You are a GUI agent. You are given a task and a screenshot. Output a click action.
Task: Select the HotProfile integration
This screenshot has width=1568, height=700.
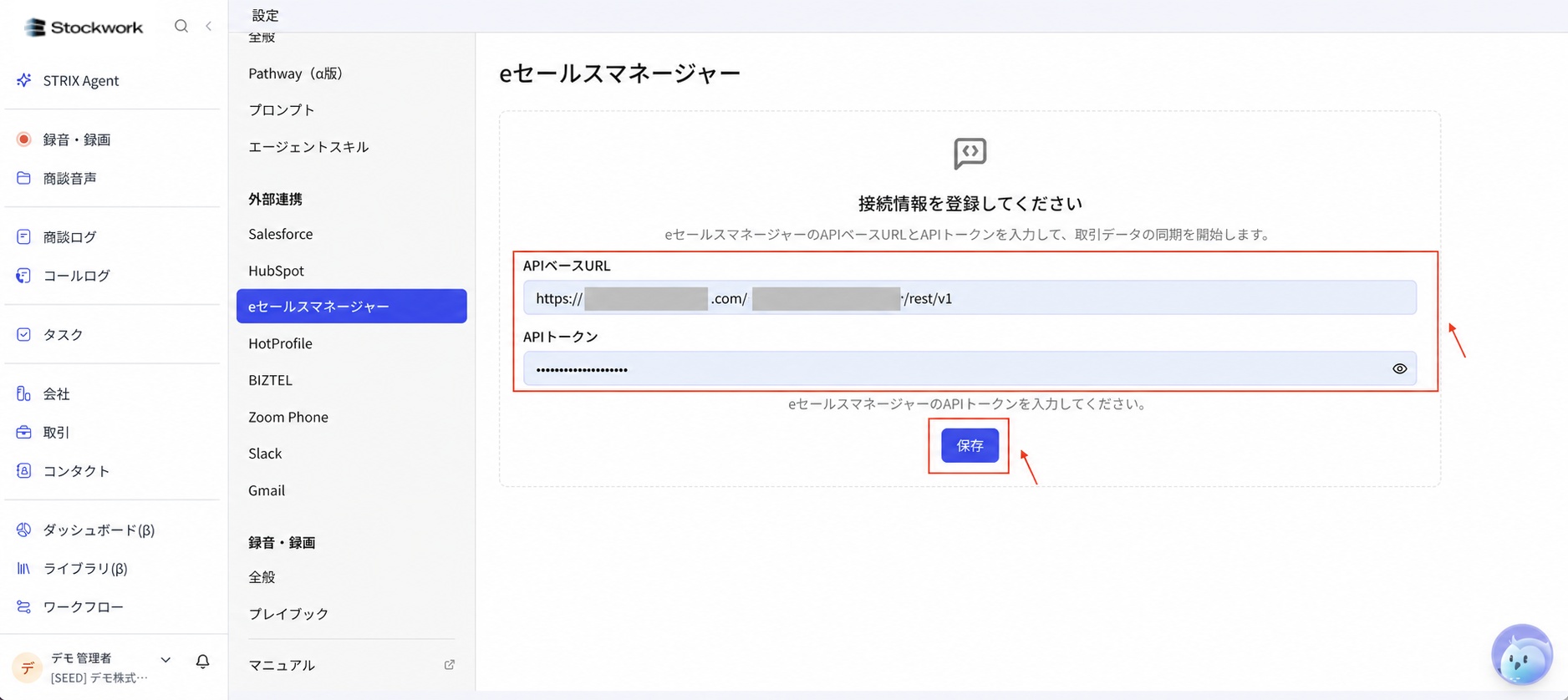point(280,343)
